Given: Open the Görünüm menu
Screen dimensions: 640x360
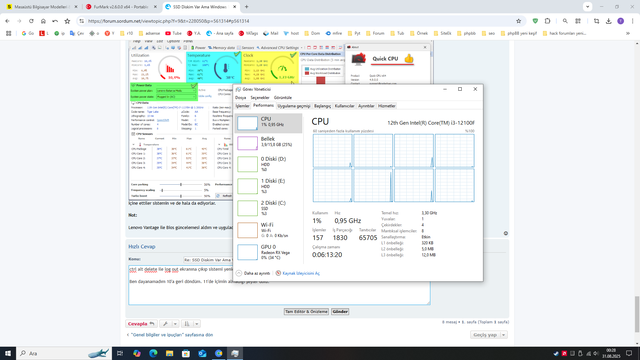Looking at the screenshot, I should pyautogui.click(x=283, y=98).
